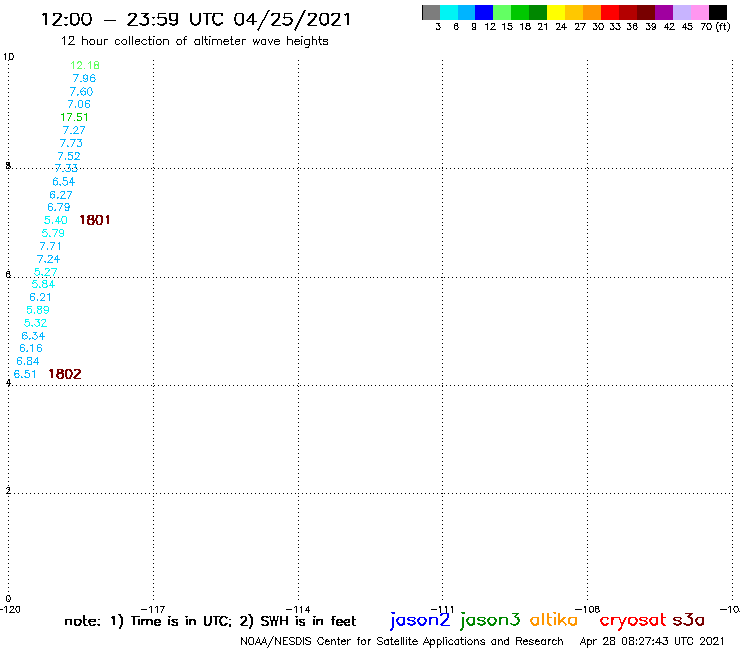Click the orange swatch in the color scale
Viewport: 740px width, 650px height.
coord(592,12)
